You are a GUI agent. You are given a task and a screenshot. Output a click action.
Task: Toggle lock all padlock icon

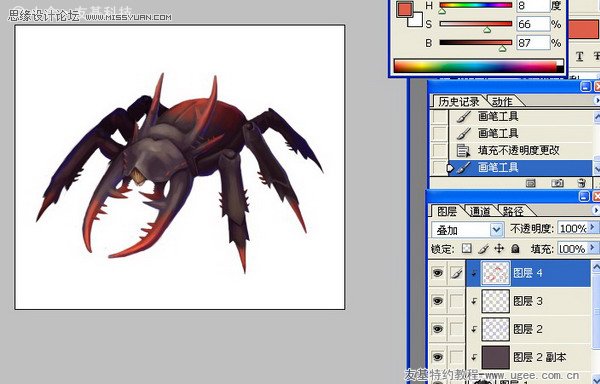tap(515, 249)
